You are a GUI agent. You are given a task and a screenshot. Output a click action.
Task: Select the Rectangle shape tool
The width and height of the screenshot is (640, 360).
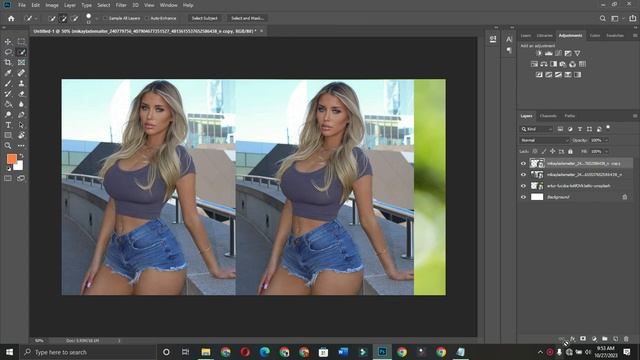(8, 135)
